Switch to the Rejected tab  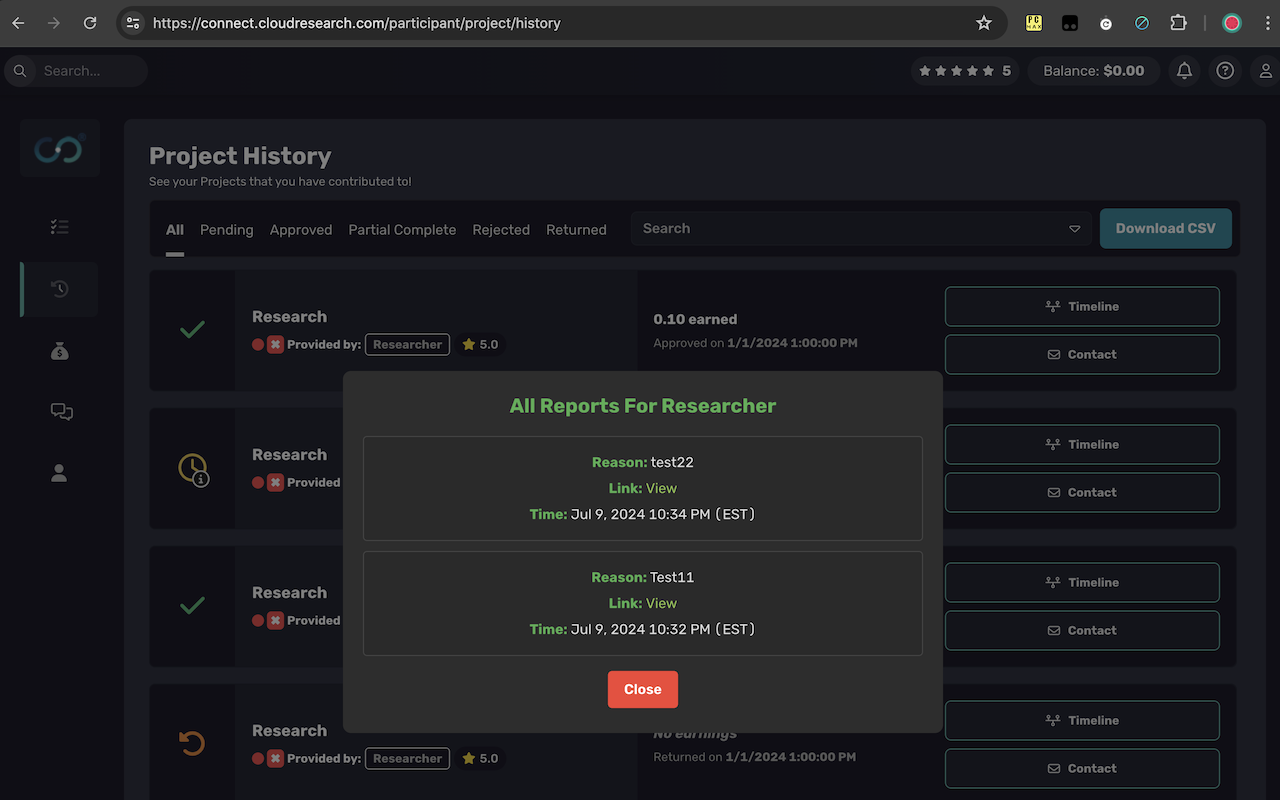tap(501, 229)
